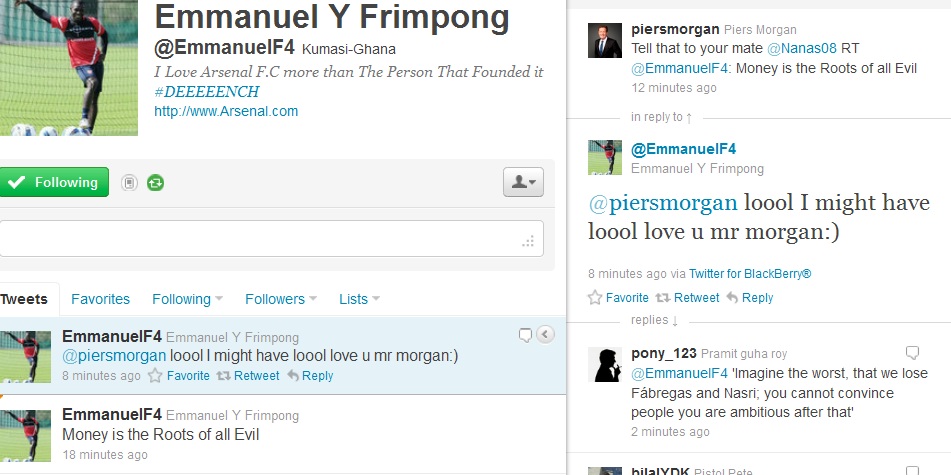This screenshot has width=951, height=475.
Task: Click the tweet compose text box
Action: click(272, 238)
